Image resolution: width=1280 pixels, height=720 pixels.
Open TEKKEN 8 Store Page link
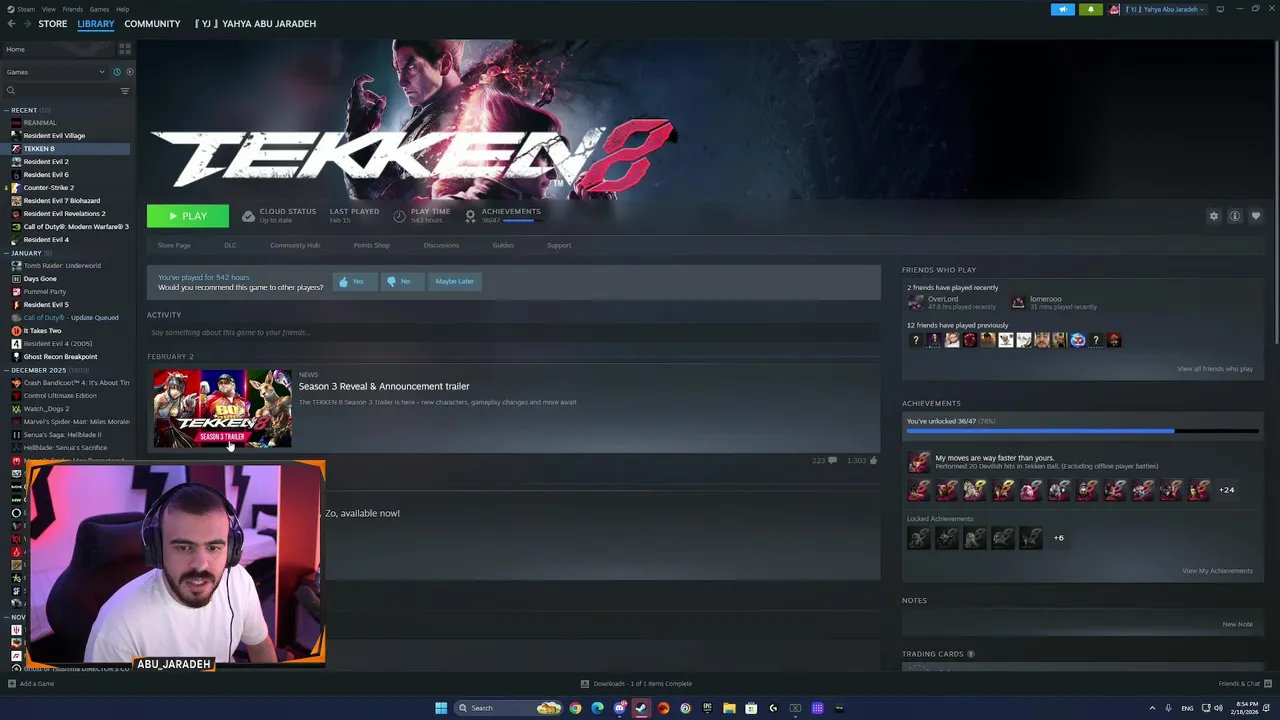pos(174,245)
